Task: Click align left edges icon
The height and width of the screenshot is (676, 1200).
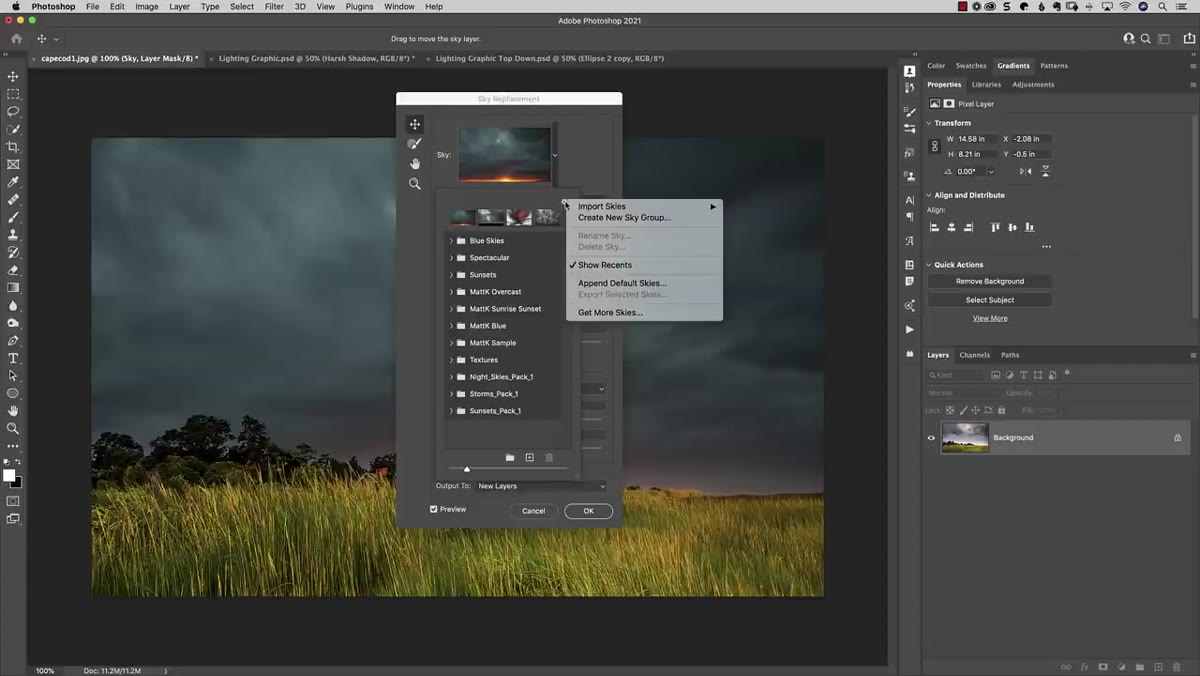Action: point(935,227)
